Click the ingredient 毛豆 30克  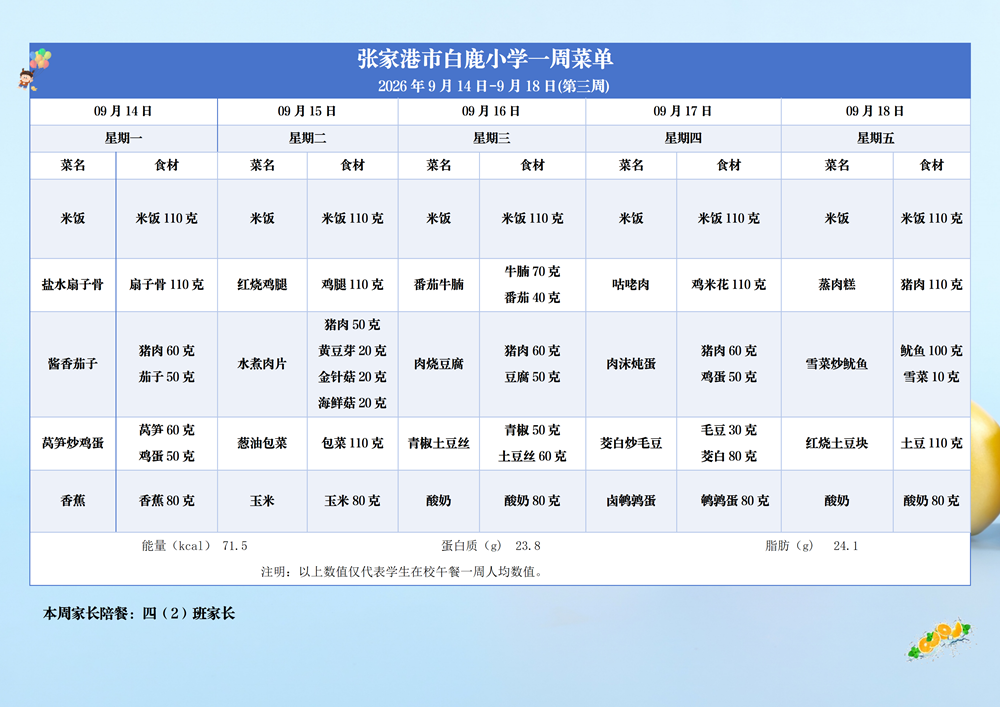point(729,430)
